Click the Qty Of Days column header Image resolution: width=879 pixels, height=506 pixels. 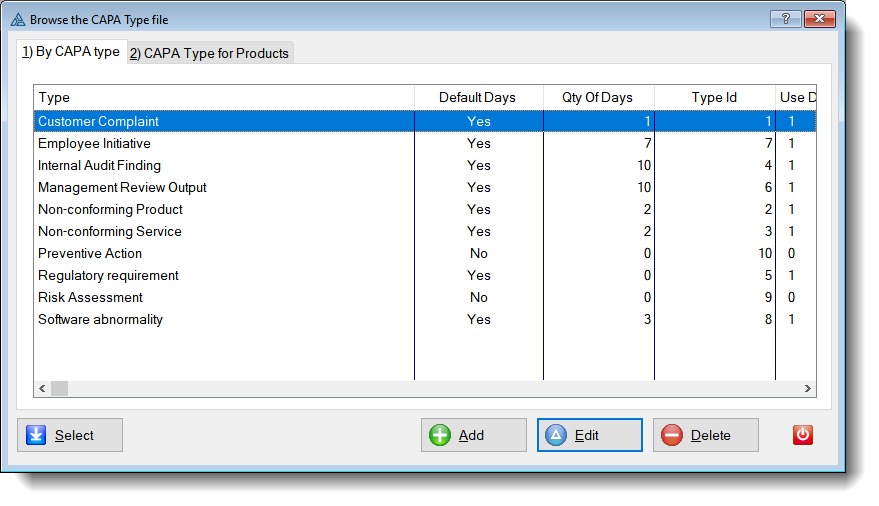point(598,97)
